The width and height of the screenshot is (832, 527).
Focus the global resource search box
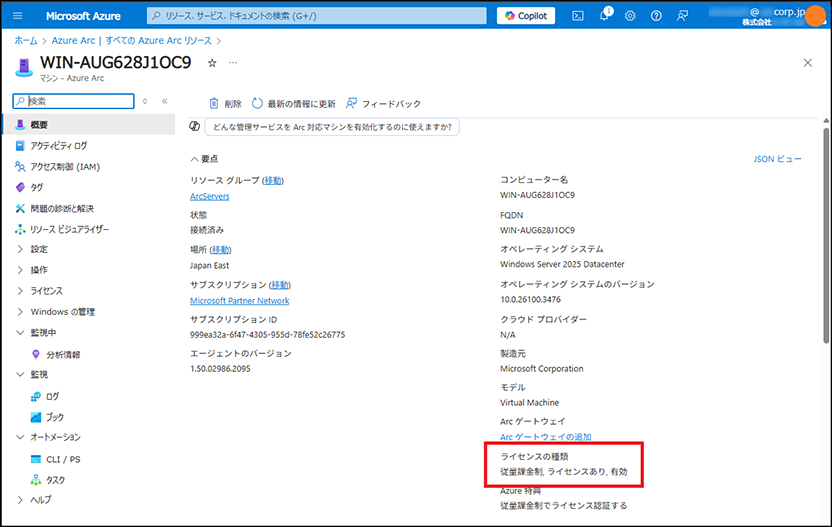(317, 16)
